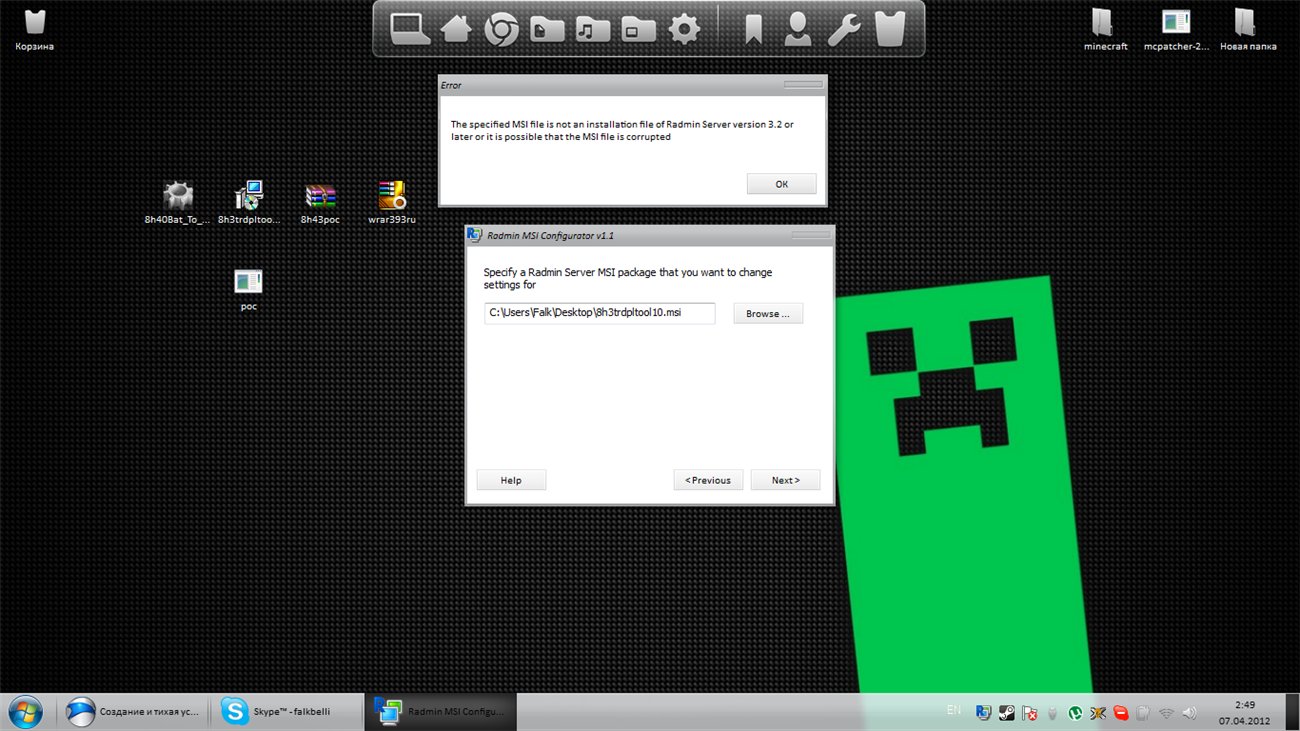Click the Radmin tray icon
The image size is (1300, 731).
coord(983,713)
